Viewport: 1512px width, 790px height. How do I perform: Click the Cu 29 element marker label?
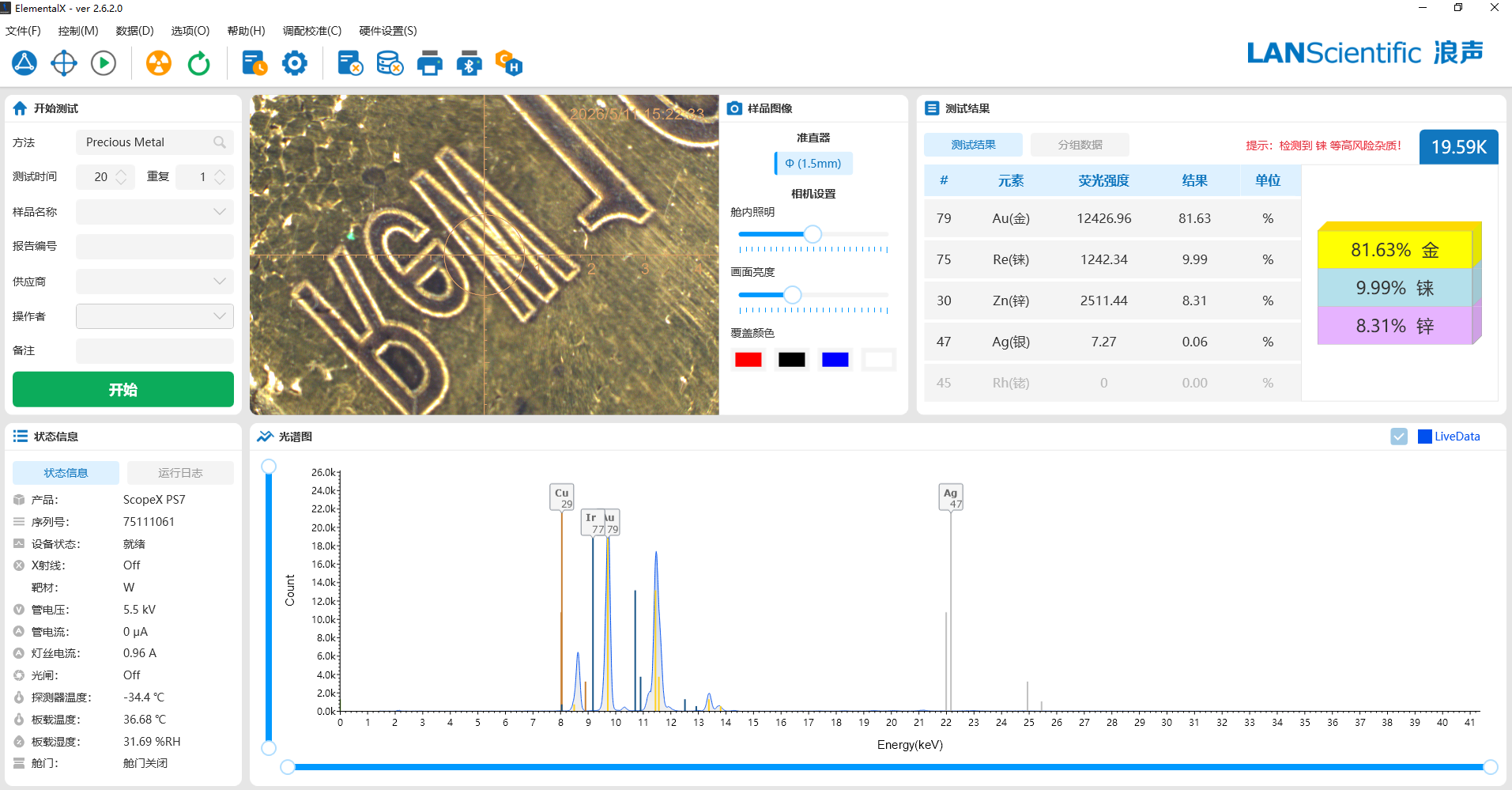pyautogui.click(x=562, y=497)
